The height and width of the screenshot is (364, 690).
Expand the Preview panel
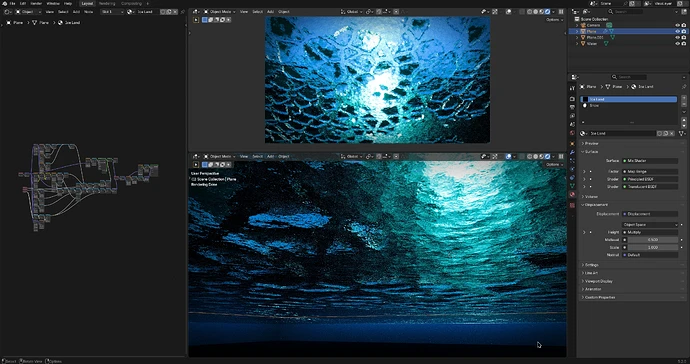632,143
